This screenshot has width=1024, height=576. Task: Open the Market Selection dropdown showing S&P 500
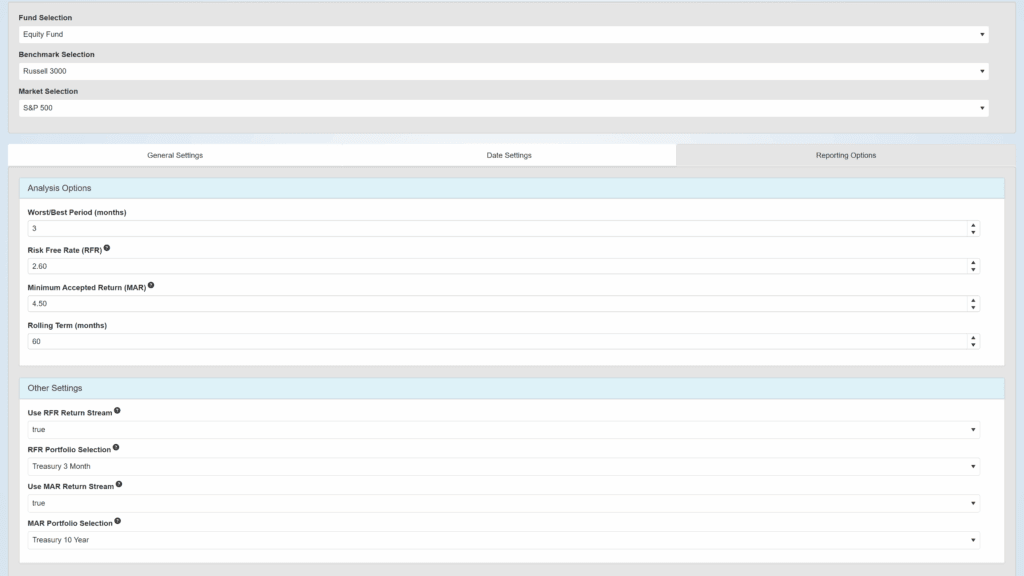point(503,108)
